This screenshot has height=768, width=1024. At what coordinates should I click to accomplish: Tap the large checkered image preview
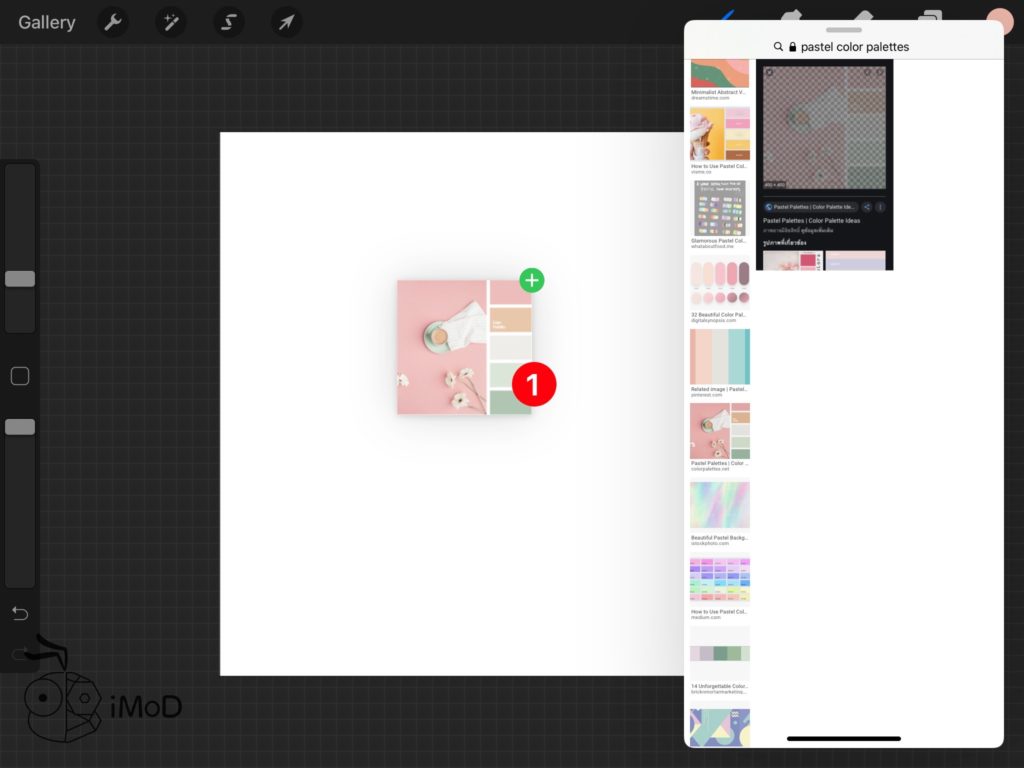pyautogui.click(x=824, y=125)
